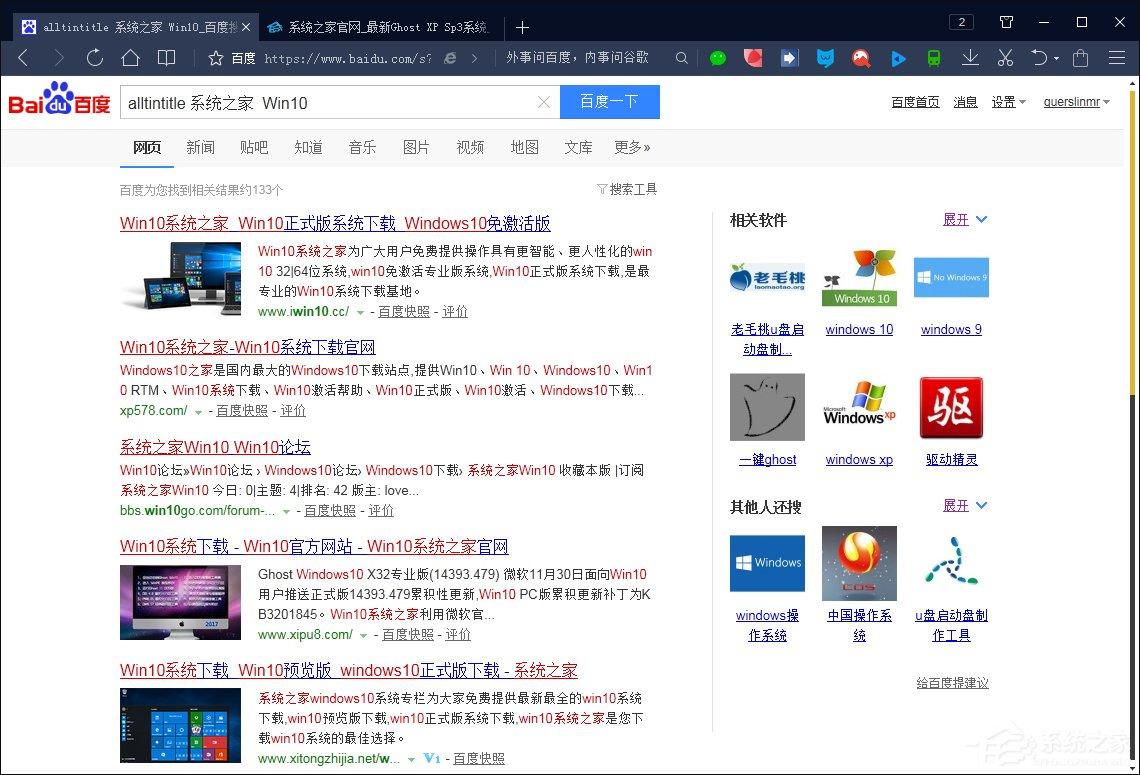Viewport: 1140px width, 775px height.
Task: Open a new browser tab
Action: coord(522,27)
